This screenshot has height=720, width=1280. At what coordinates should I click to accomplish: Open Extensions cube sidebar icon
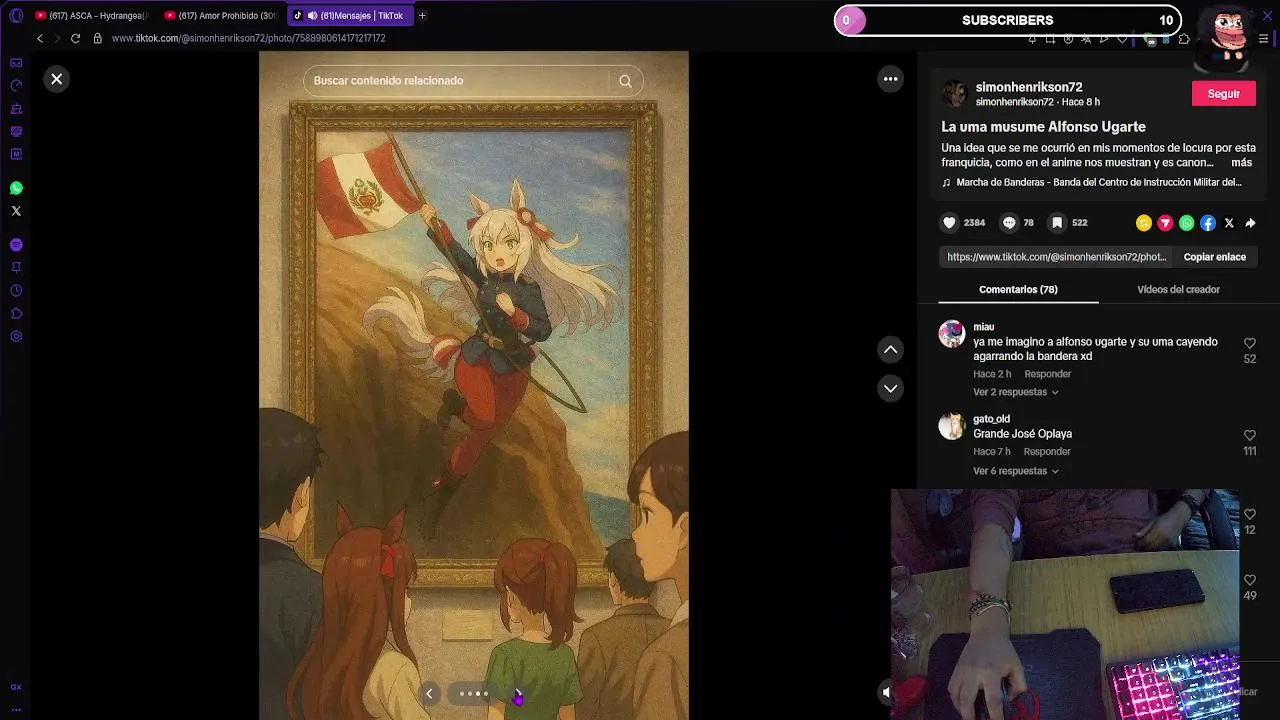click(x=16, y=314)
